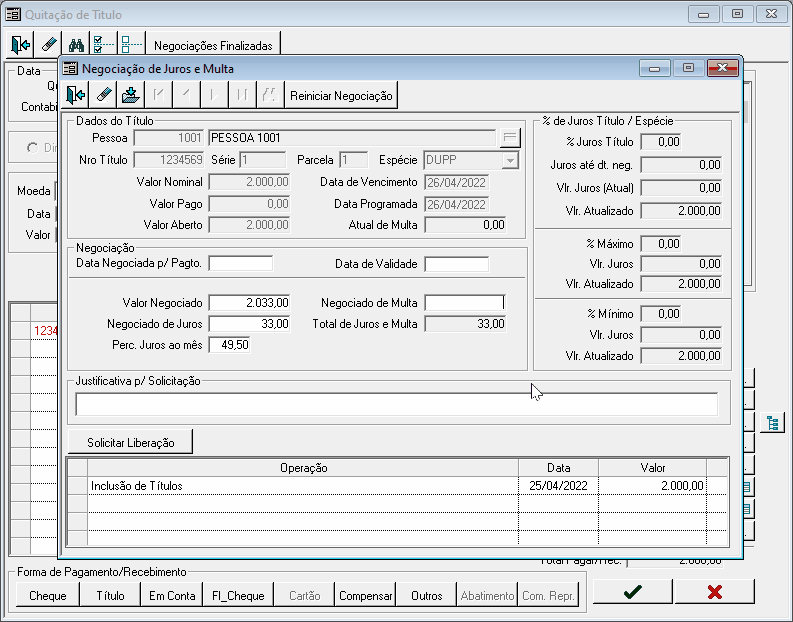Click the empty-boxes deselect all icon

point(131,44)
